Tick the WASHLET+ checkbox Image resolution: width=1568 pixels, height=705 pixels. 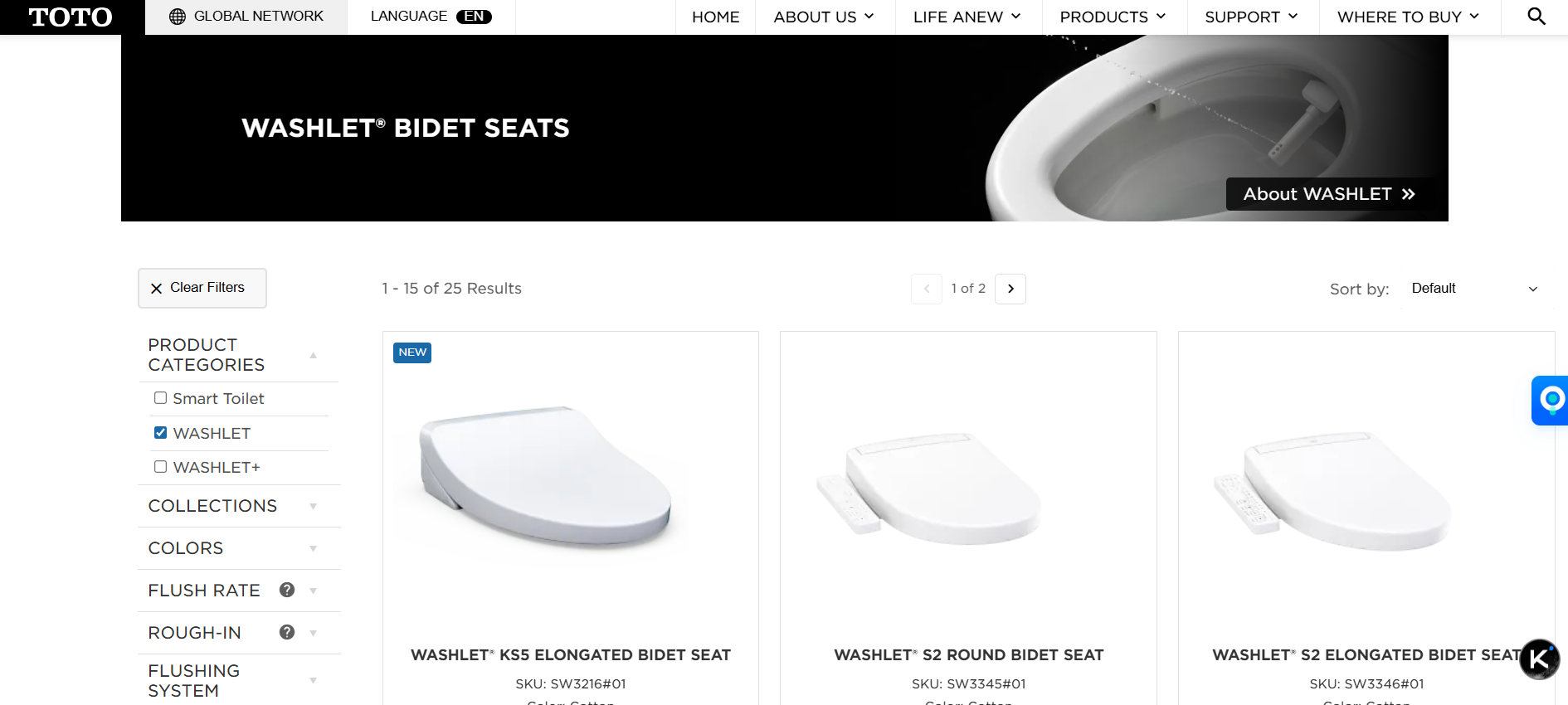[161, 467]
